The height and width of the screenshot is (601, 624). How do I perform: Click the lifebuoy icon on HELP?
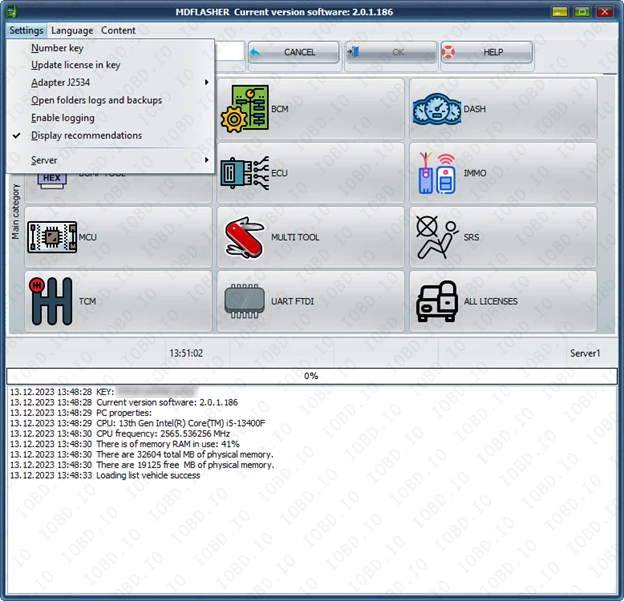[448, 52]
